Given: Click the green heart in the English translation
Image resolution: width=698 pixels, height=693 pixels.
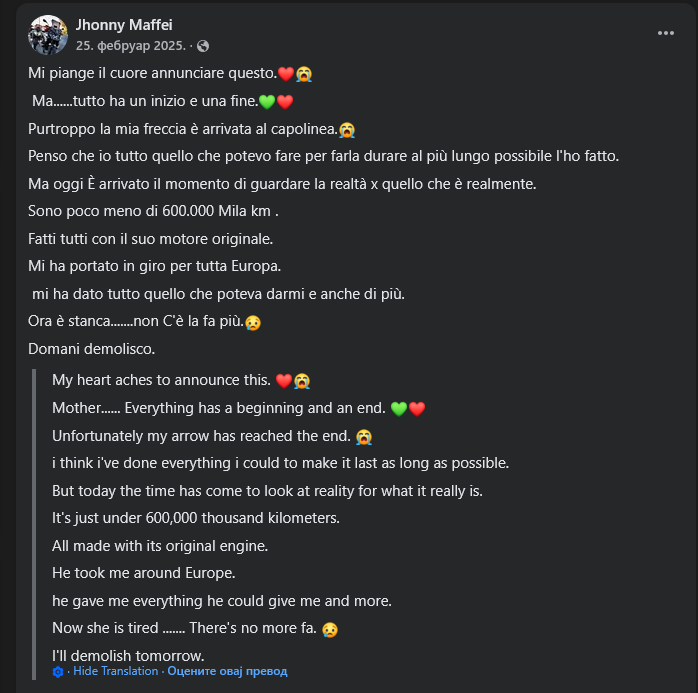Looking at the screenshot, I should 399,409.
